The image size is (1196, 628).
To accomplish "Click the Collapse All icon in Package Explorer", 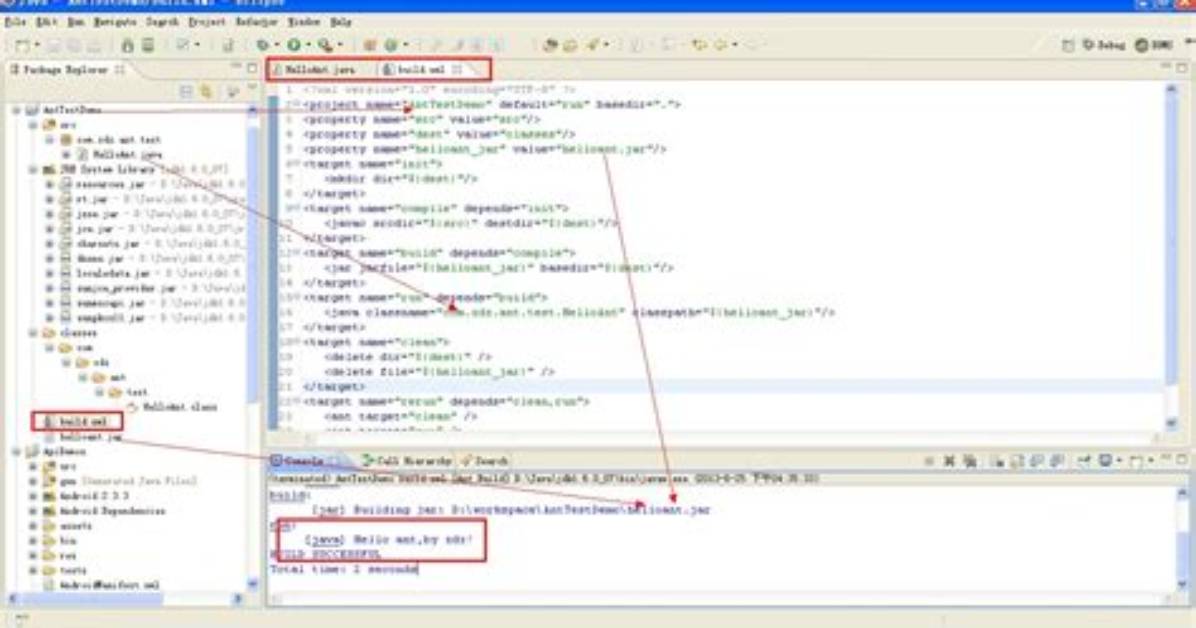I will tap(186, 92).
